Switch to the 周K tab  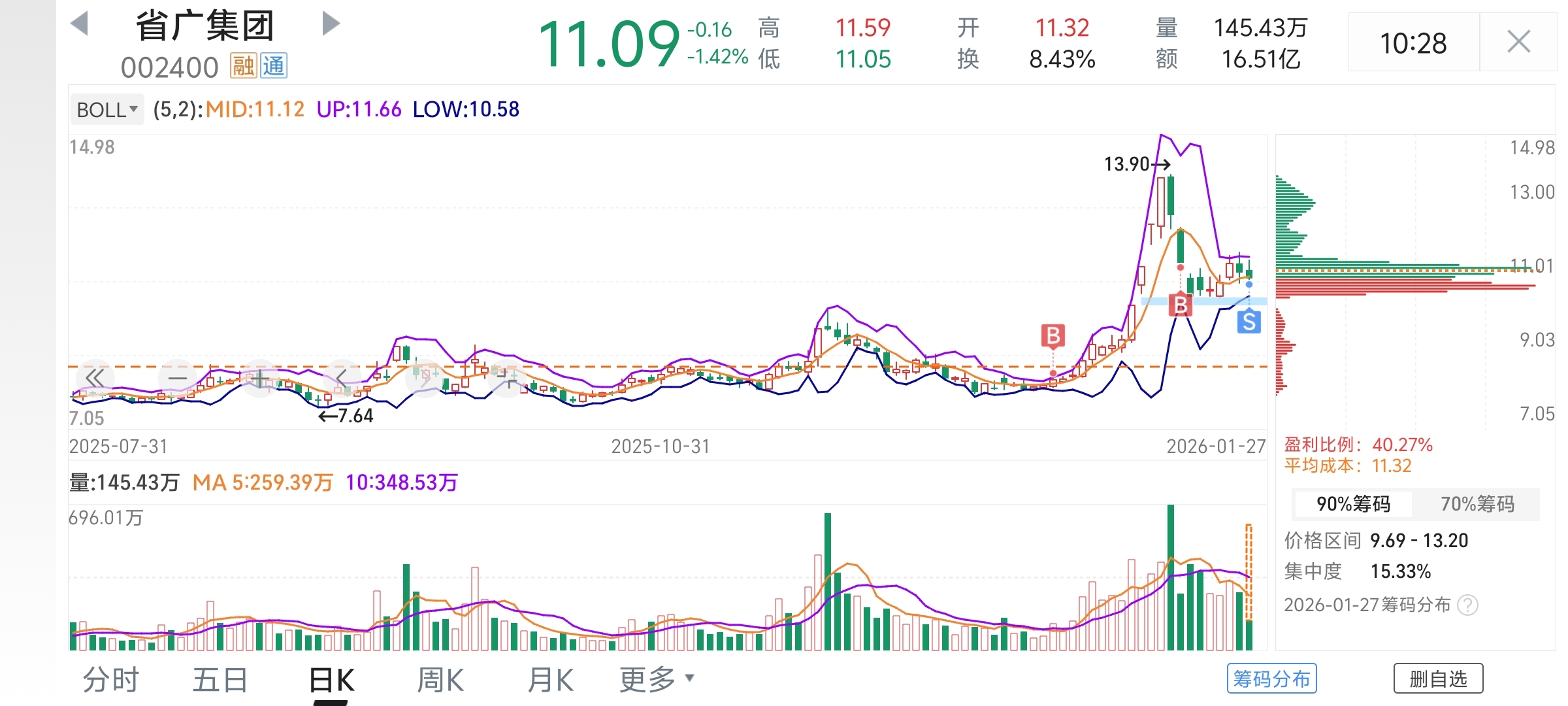(x=440, y=680)
